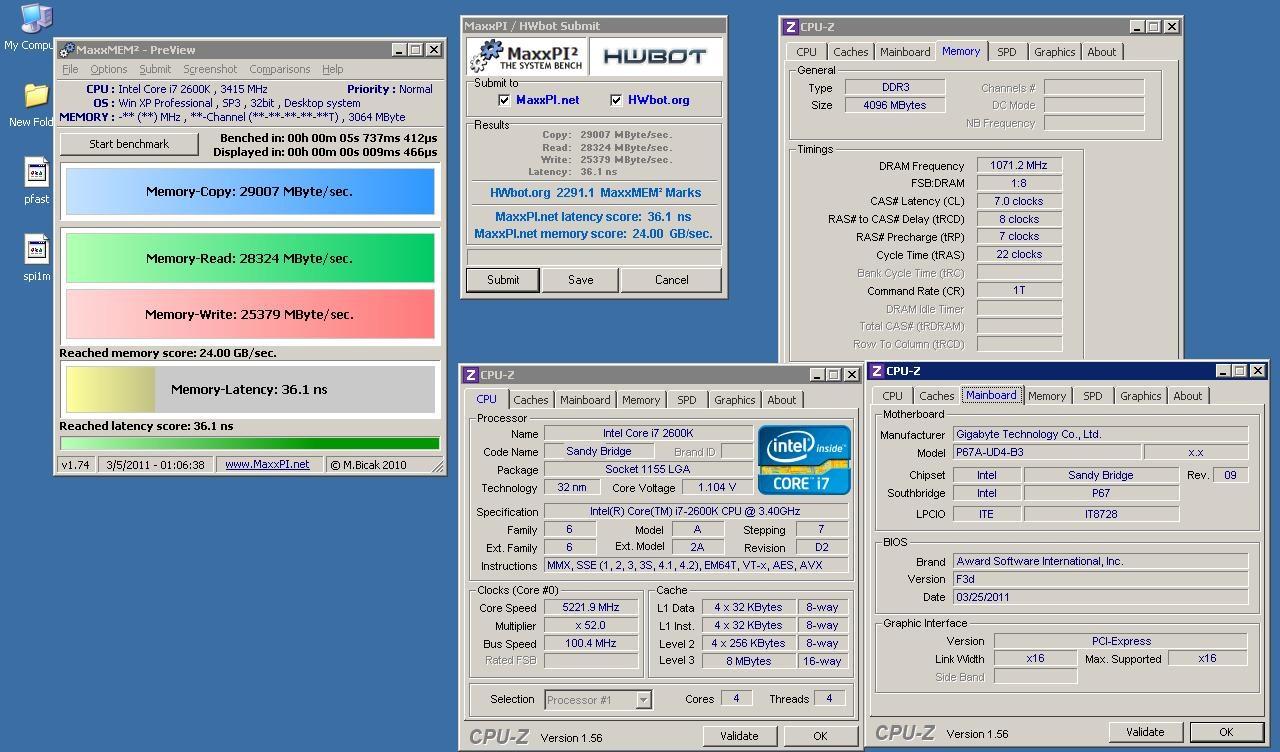Click Start benchmark button in MaxxMEM²
Viewport: 1280px width, 752px height.
click(x=129, y=144)
